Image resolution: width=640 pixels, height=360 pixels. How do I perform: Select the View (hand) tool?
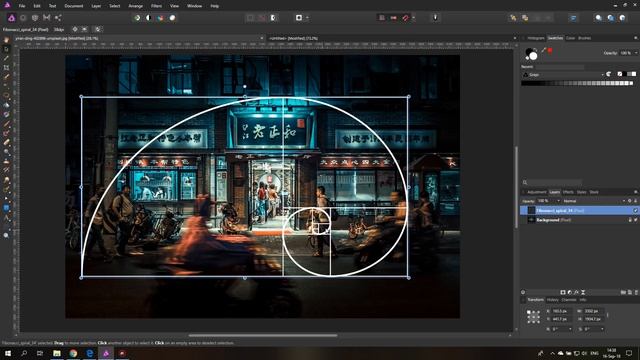[x=6, y=40]
